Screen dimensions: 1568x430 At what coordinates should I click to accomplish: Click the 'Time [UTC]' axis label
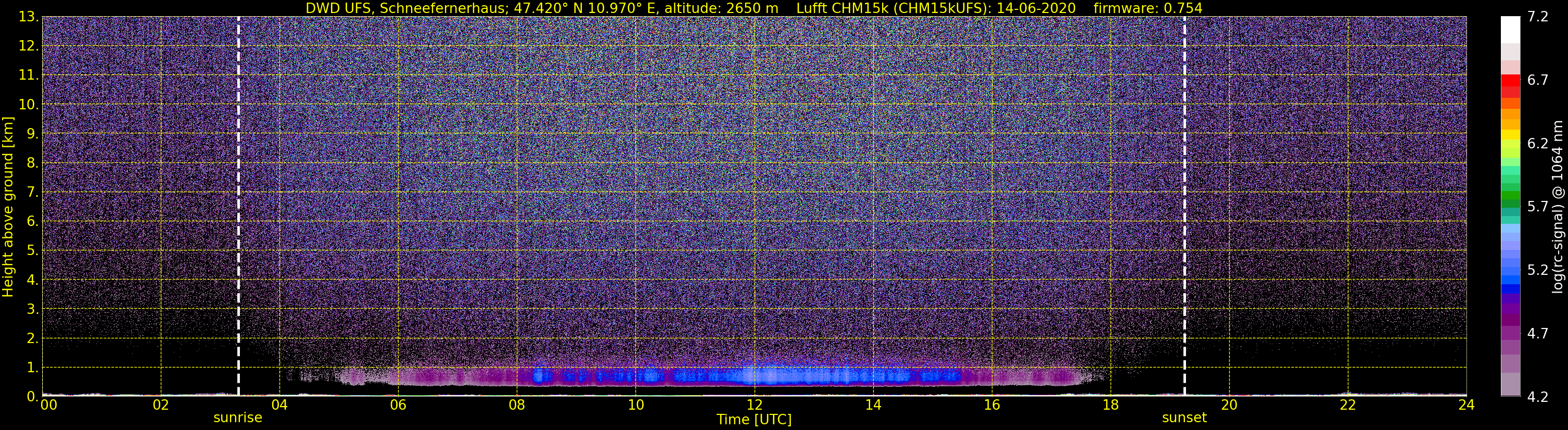coord(754,420)
